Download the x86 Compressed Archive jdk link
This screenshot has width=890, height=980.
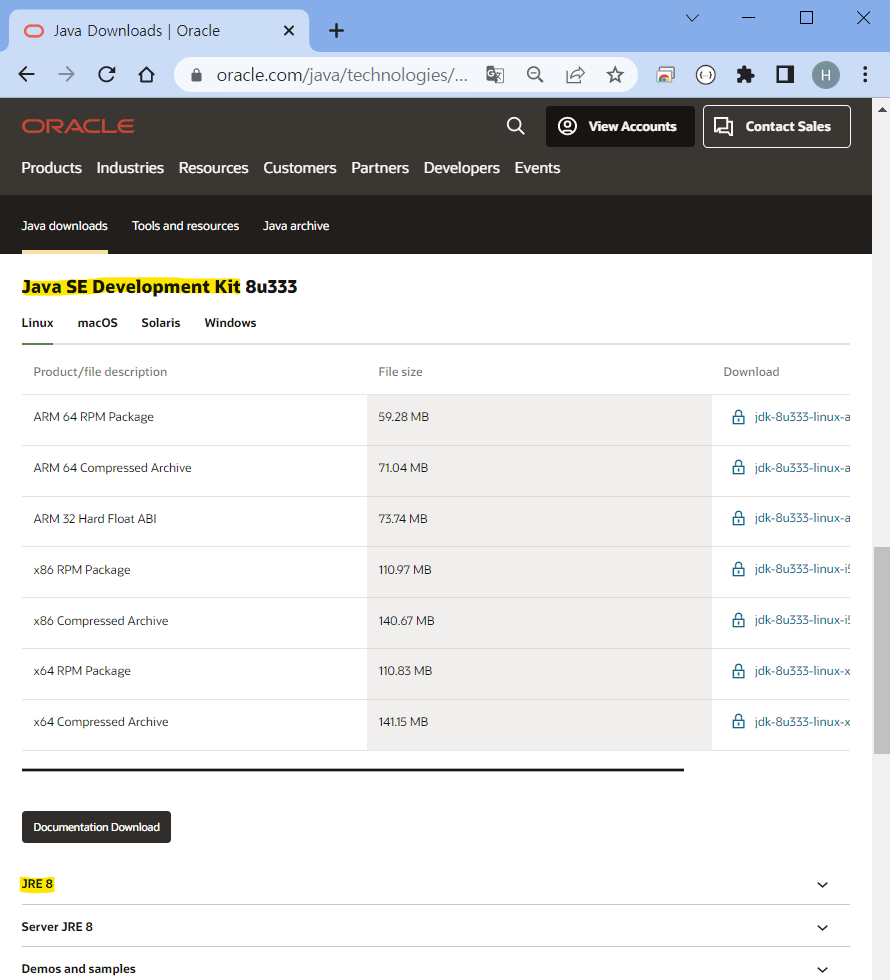tap(802, 620)
